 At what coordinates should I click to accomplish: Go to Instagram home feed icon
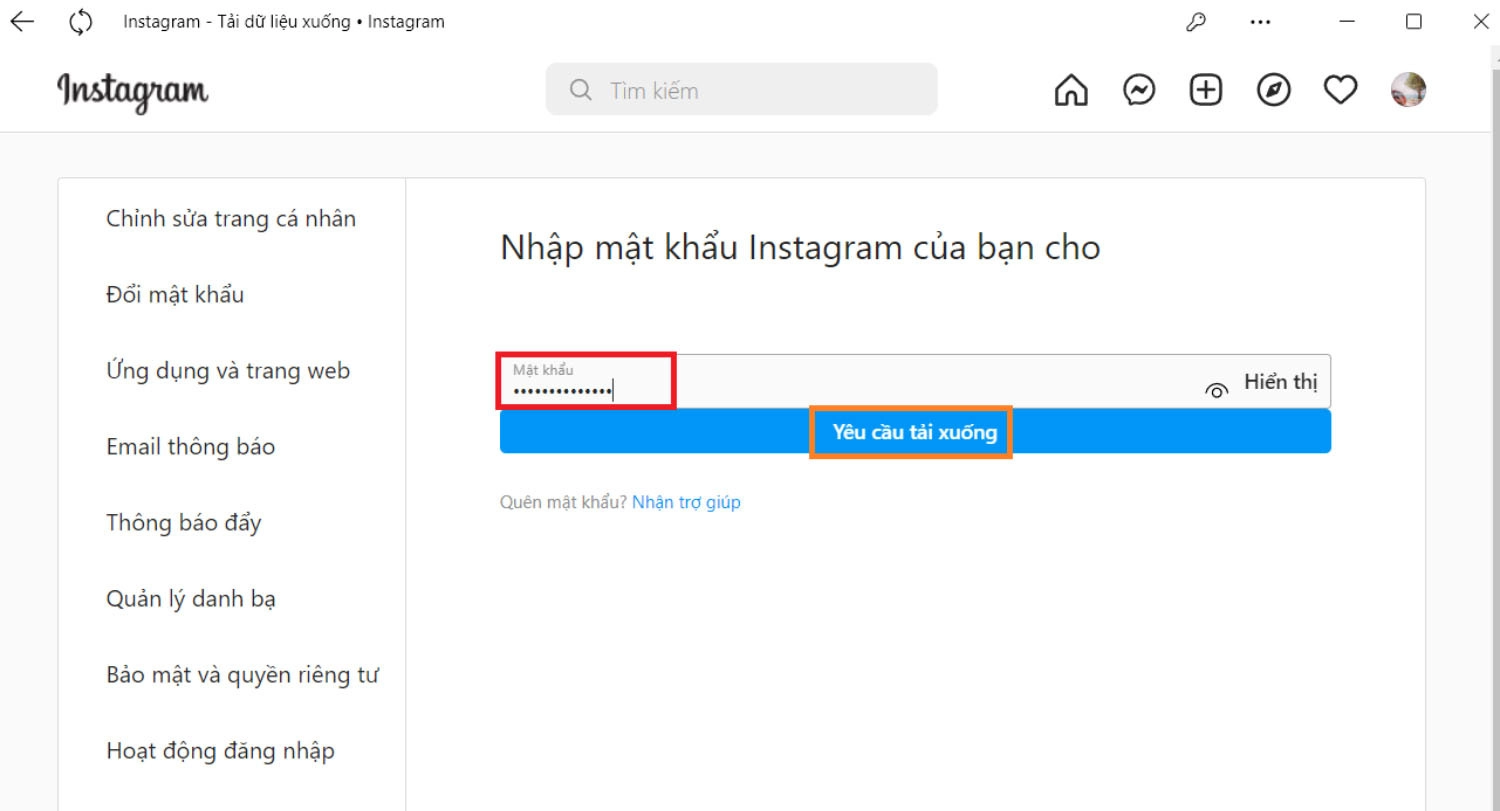(x=1071, y=90)
